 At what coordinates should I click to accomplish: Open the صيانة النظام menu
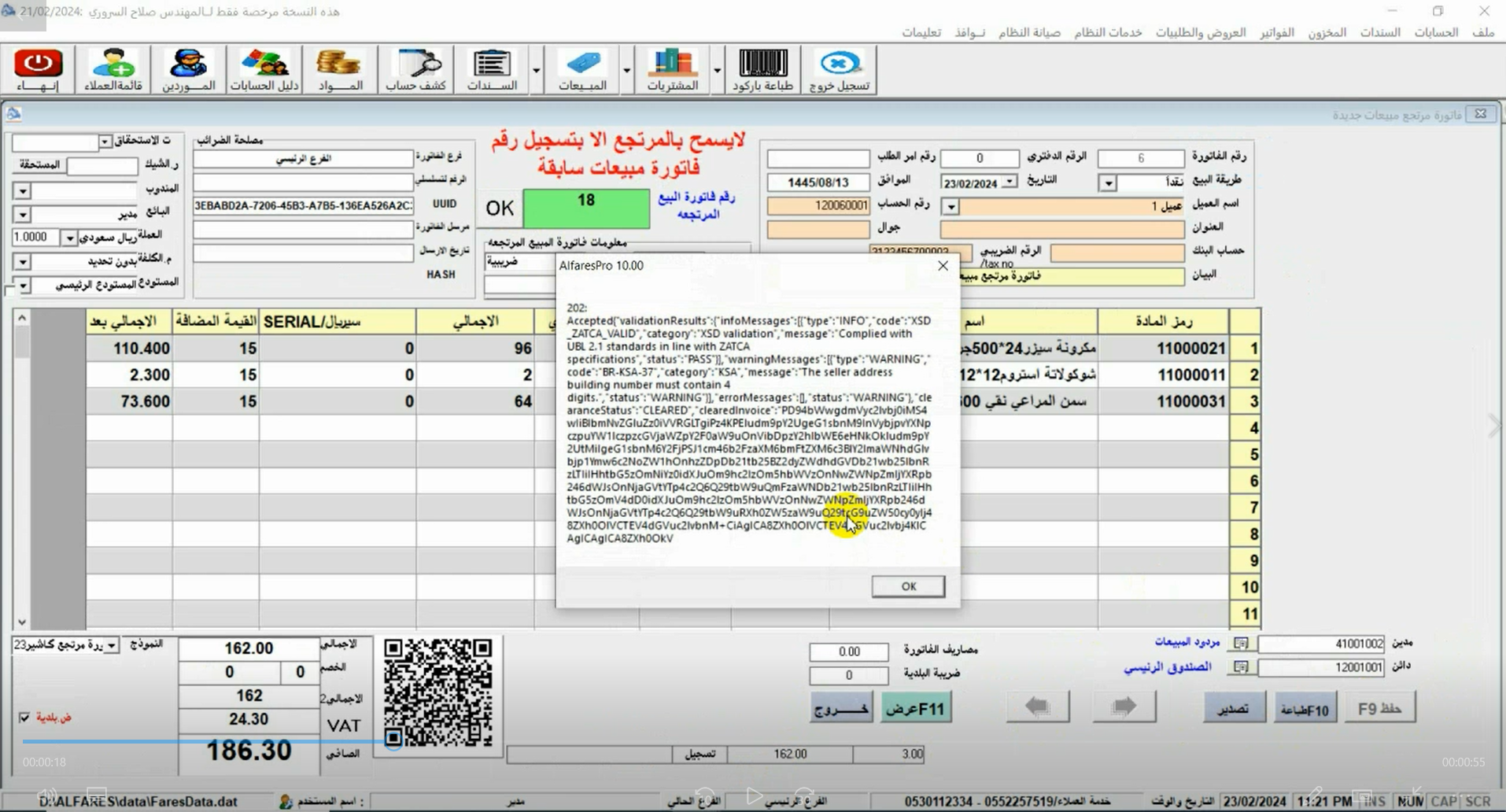coord(1029,32)
